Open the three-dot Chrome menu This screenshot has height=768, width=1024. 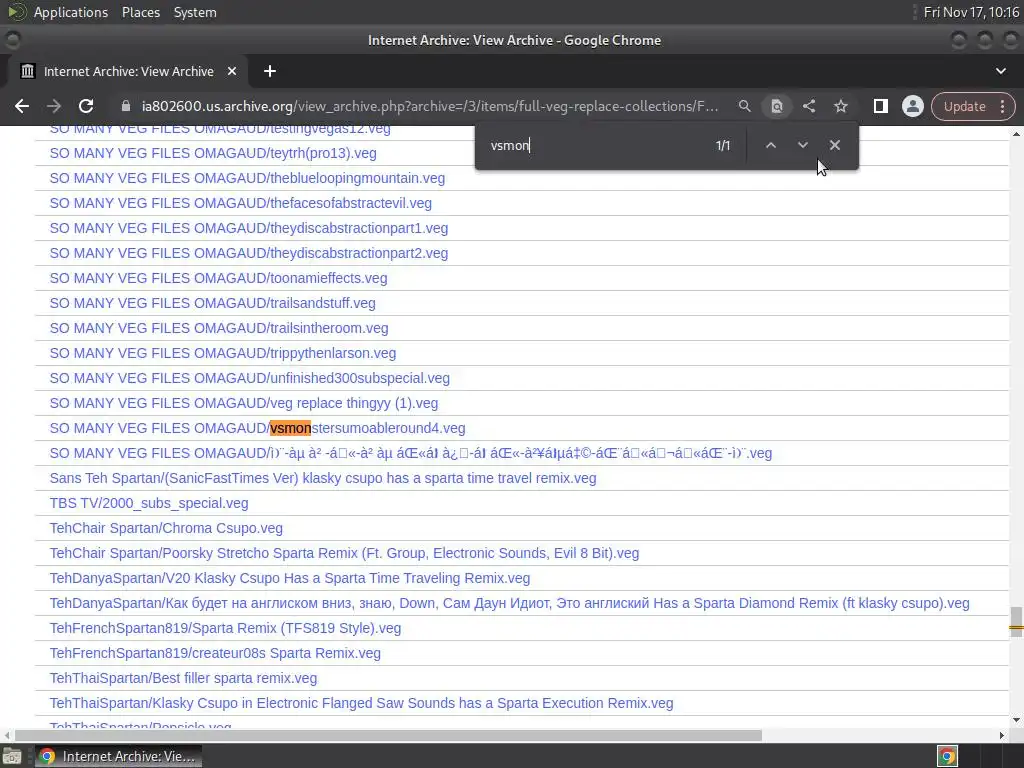click(x=1002, y=106)
